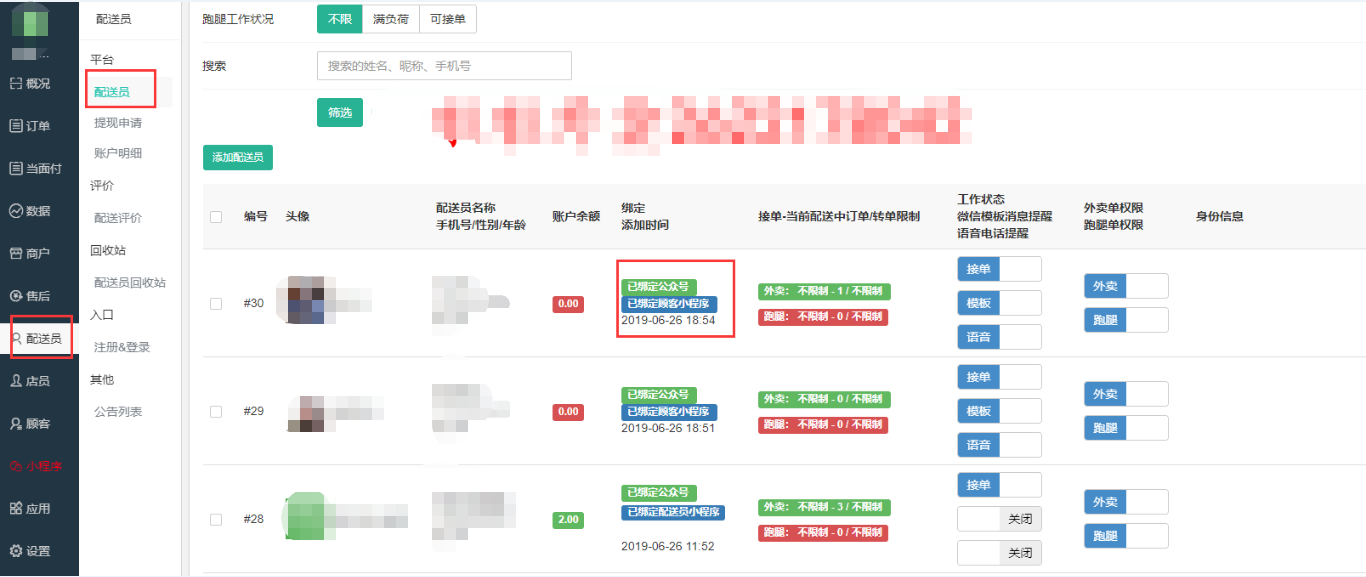Toggle the 跑腿 permission switch in row #29
Screen dimensions: 1366x577
(x=1126, y=428)
